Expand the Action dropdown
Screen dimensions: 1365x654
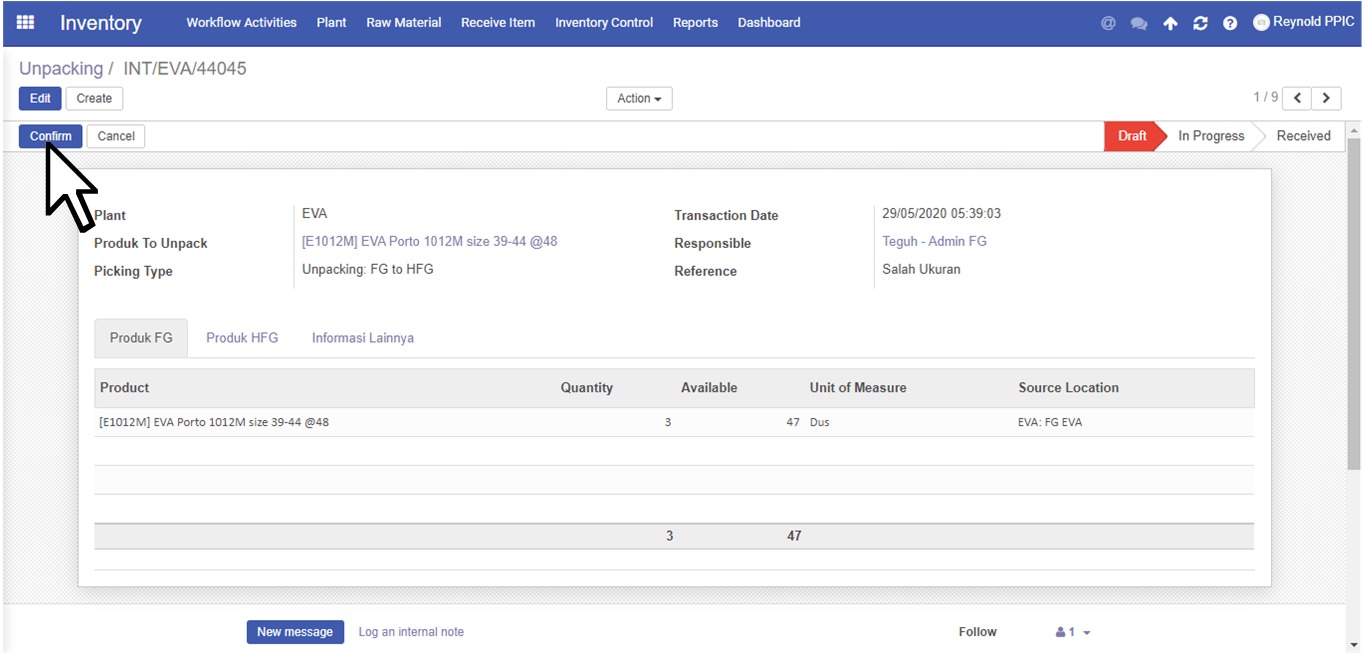[639, 98]
